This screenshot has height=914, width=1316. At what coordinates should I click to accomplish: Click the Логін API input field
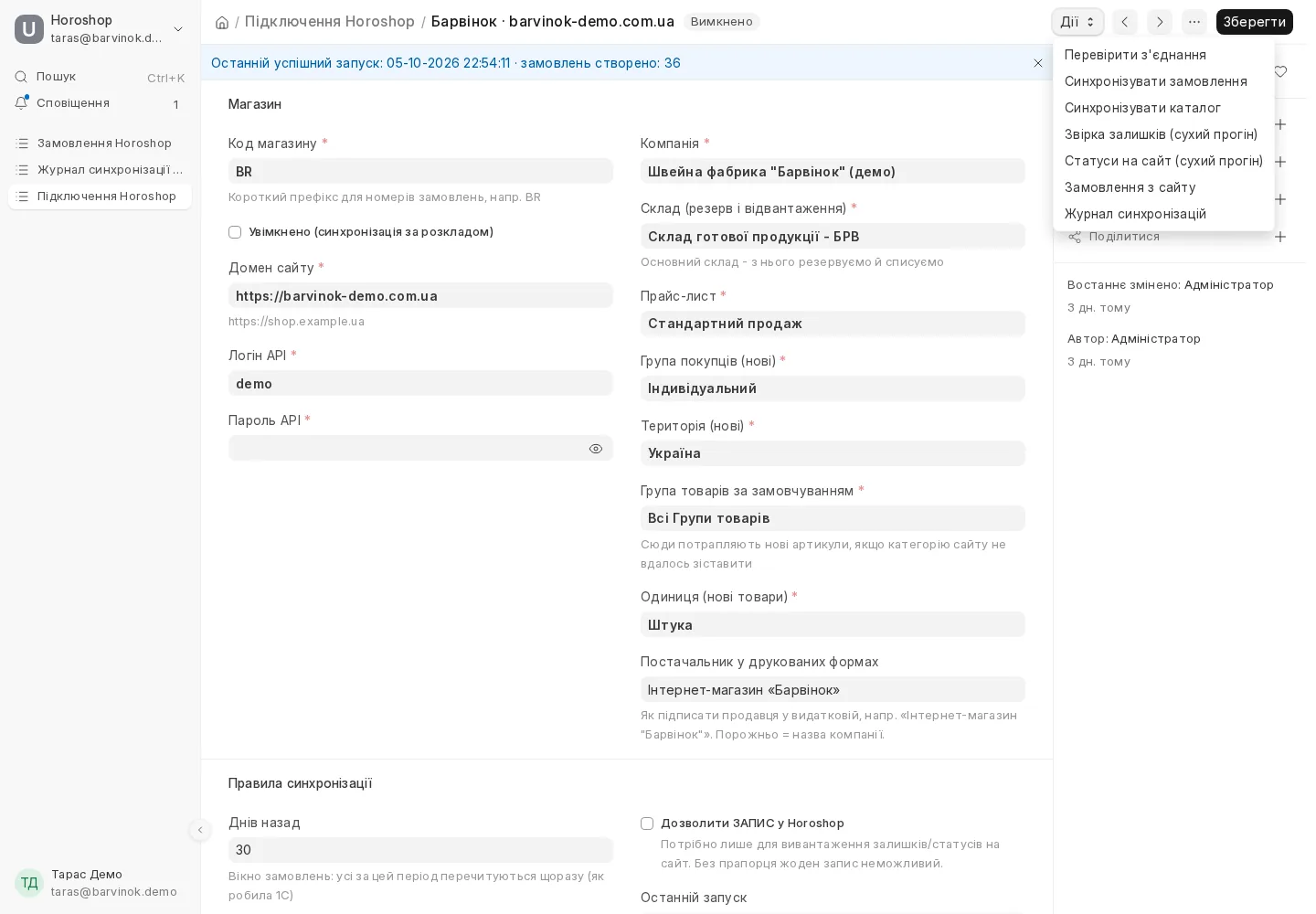click(x=420, y=383)
